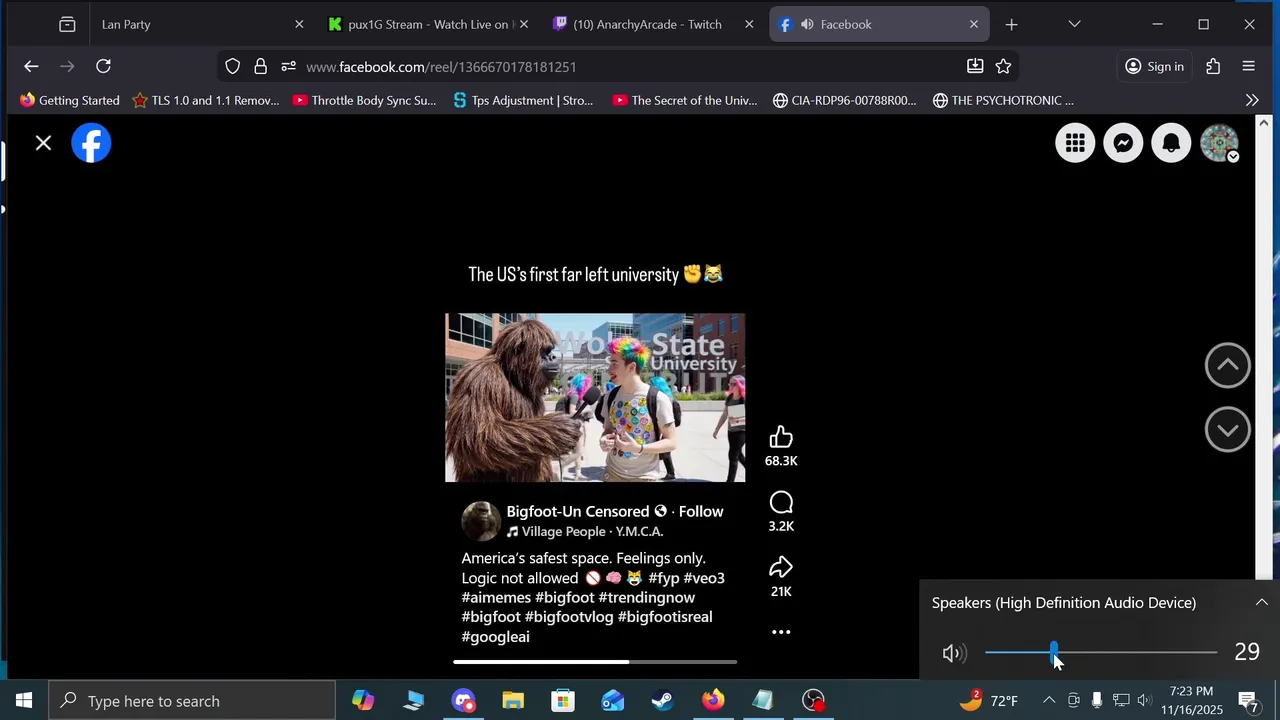Share the reel with the arrow icon

[781, 568]
